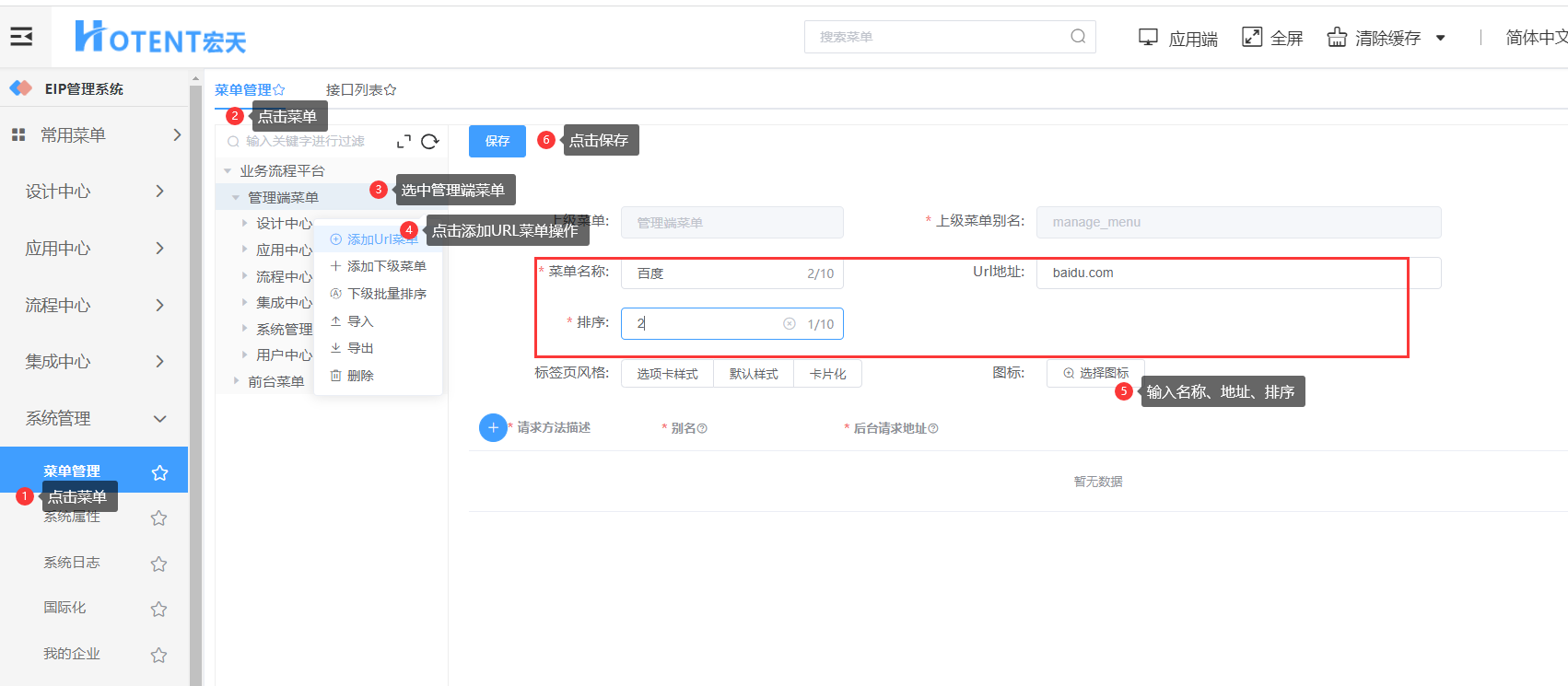
Task: Click into the Url地址 input field
Action: (x=1235, y=273)
